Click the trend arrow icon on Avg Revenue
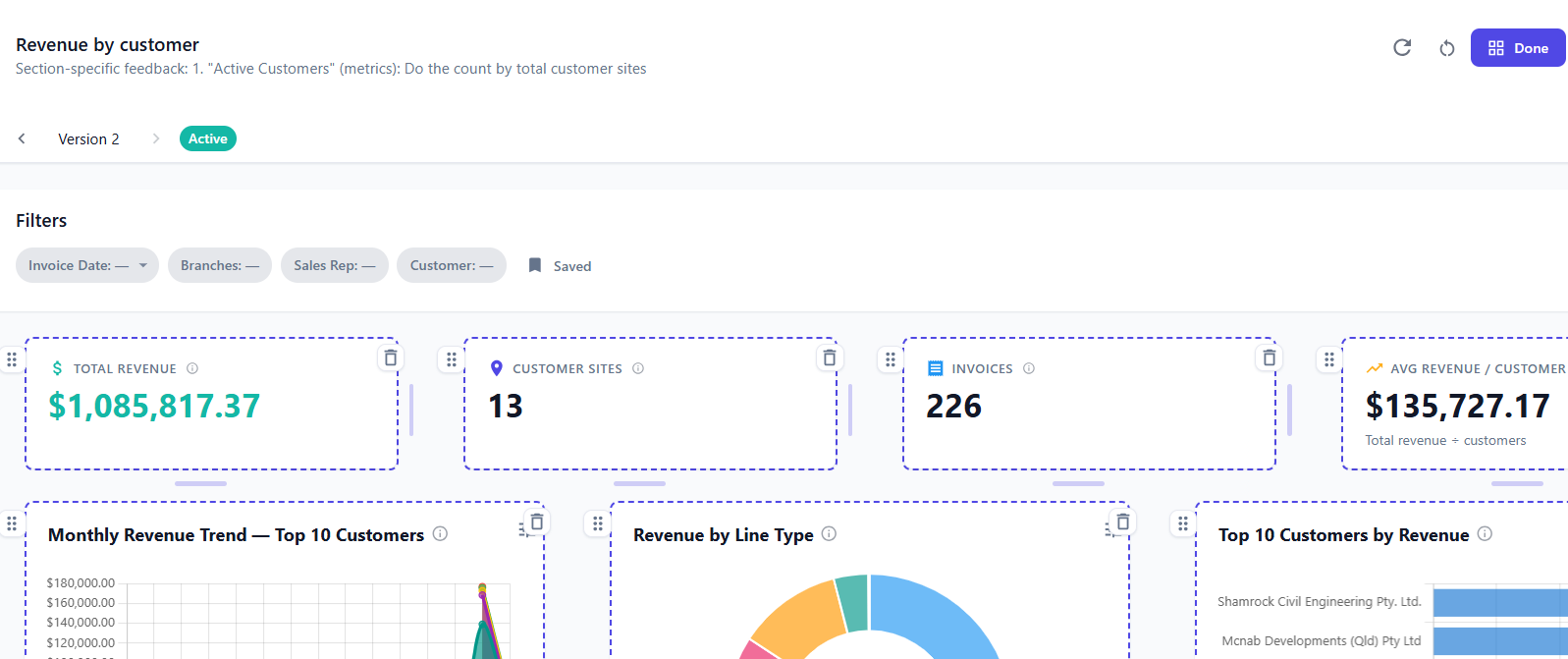This screenshot has height=659, width=1568. point(1375,368)
